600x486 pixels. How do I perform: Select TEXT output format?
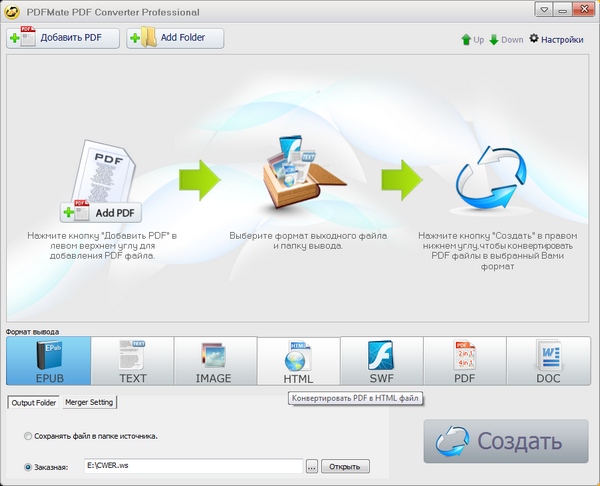click(x=132, y=361)
